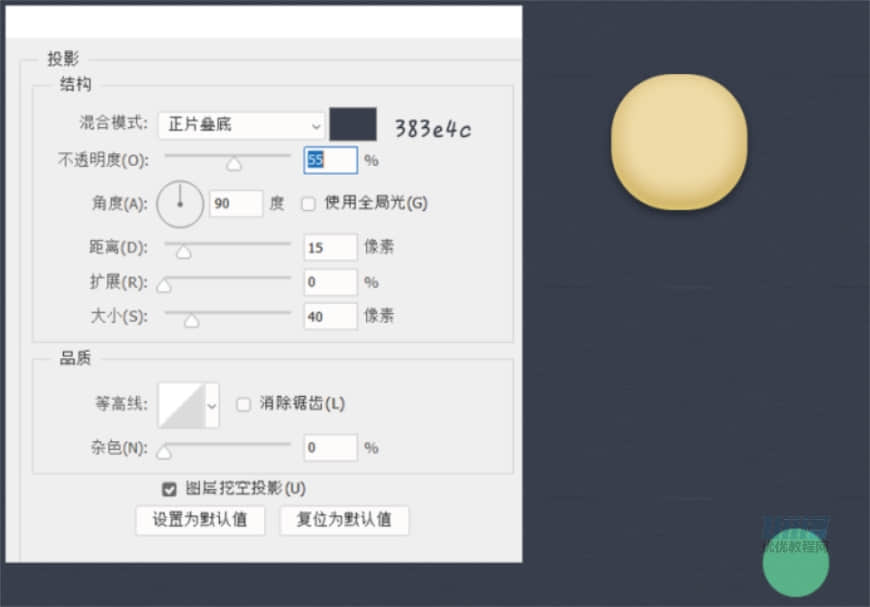Enable the 使用全局光 checkbox

point(308,204)
